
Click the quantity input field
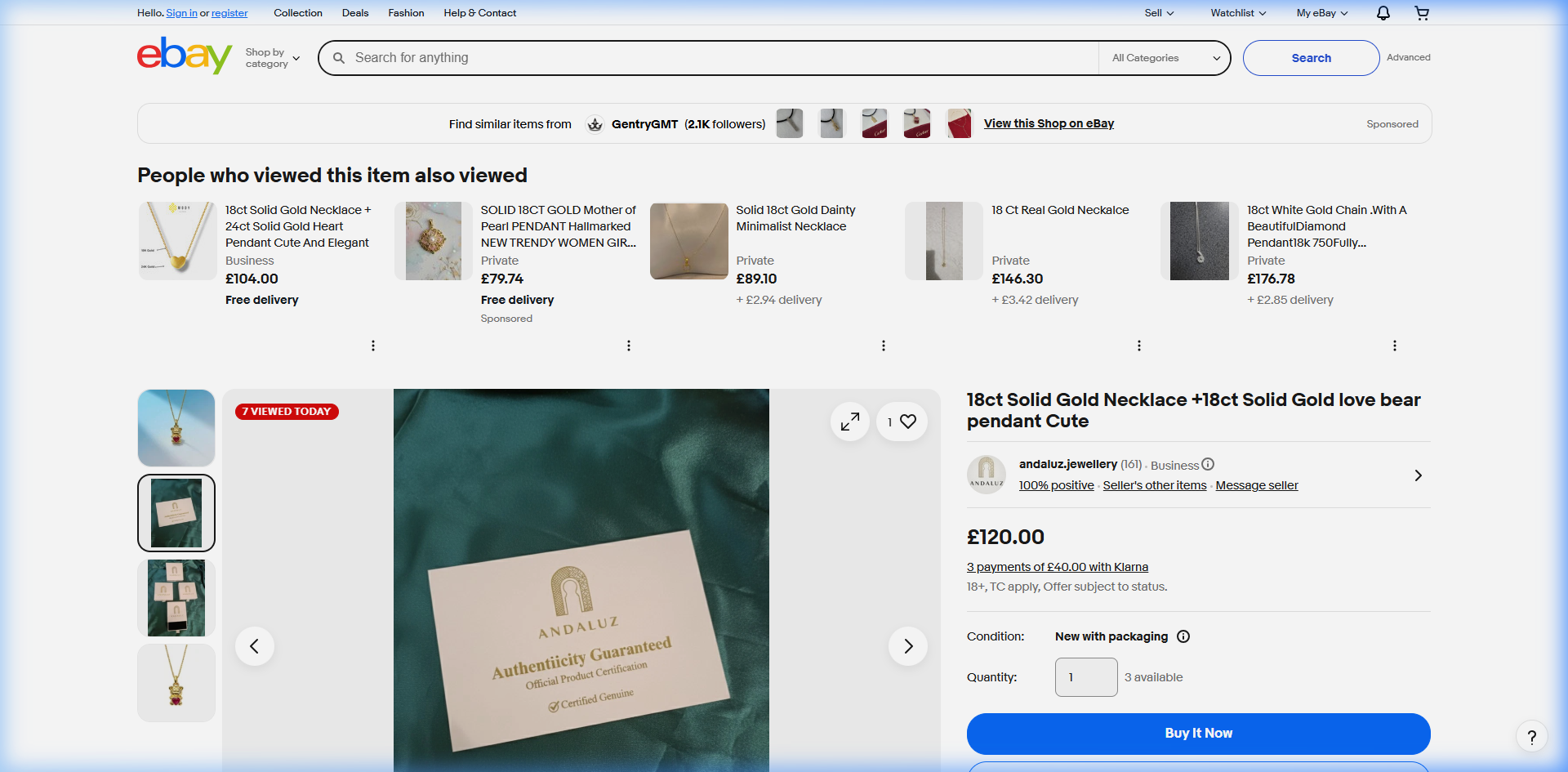1085,677
